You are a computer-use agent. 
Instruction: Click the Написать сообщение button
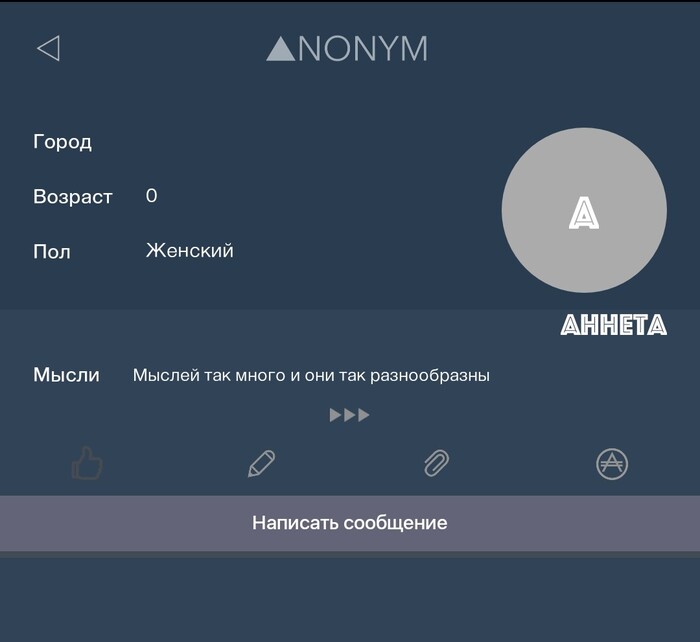tap(350, 523)
